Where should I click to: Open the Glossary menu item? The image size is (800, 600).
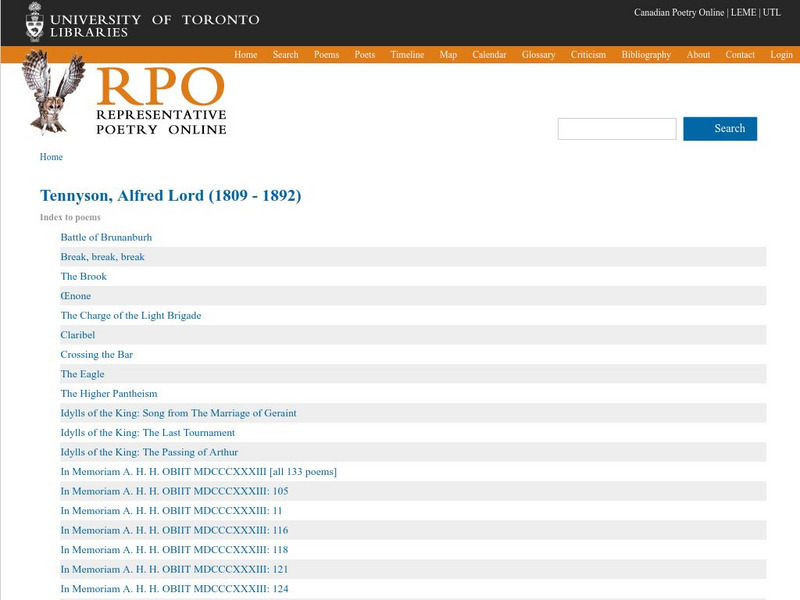tap(538, 55)
